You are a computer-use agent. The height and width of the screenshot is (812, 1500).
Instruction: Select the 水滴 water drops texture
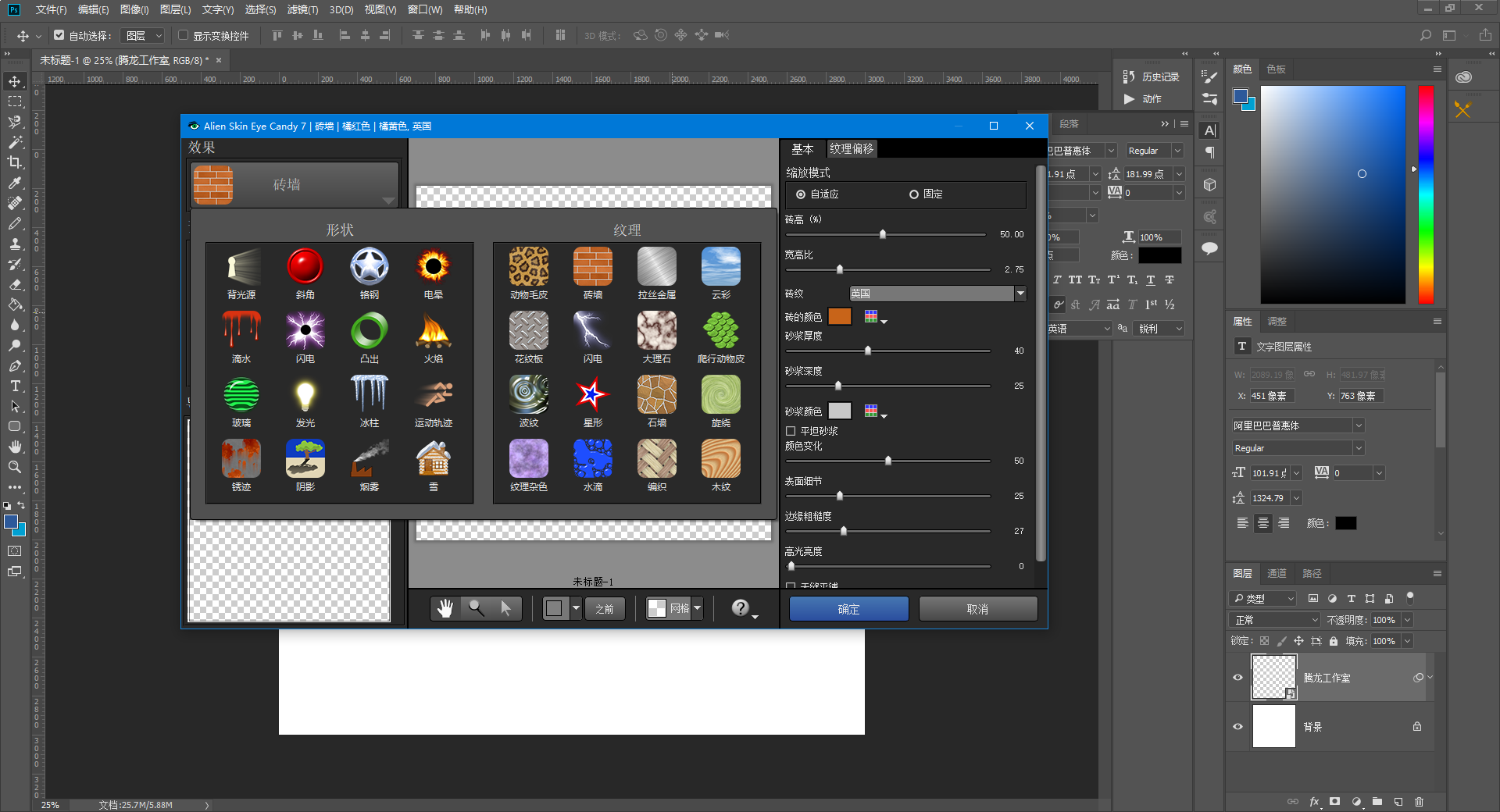coord(593,459)
